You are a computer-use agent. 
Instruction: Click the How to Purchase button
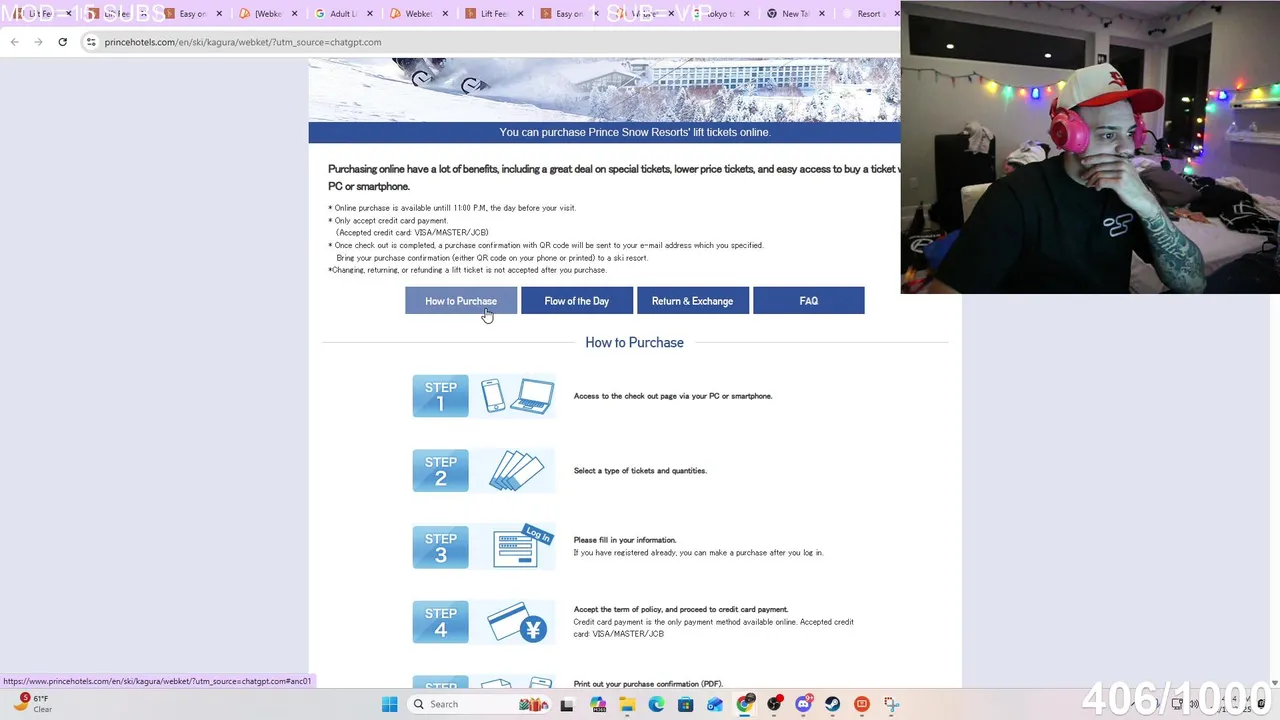tap(461, 301)
